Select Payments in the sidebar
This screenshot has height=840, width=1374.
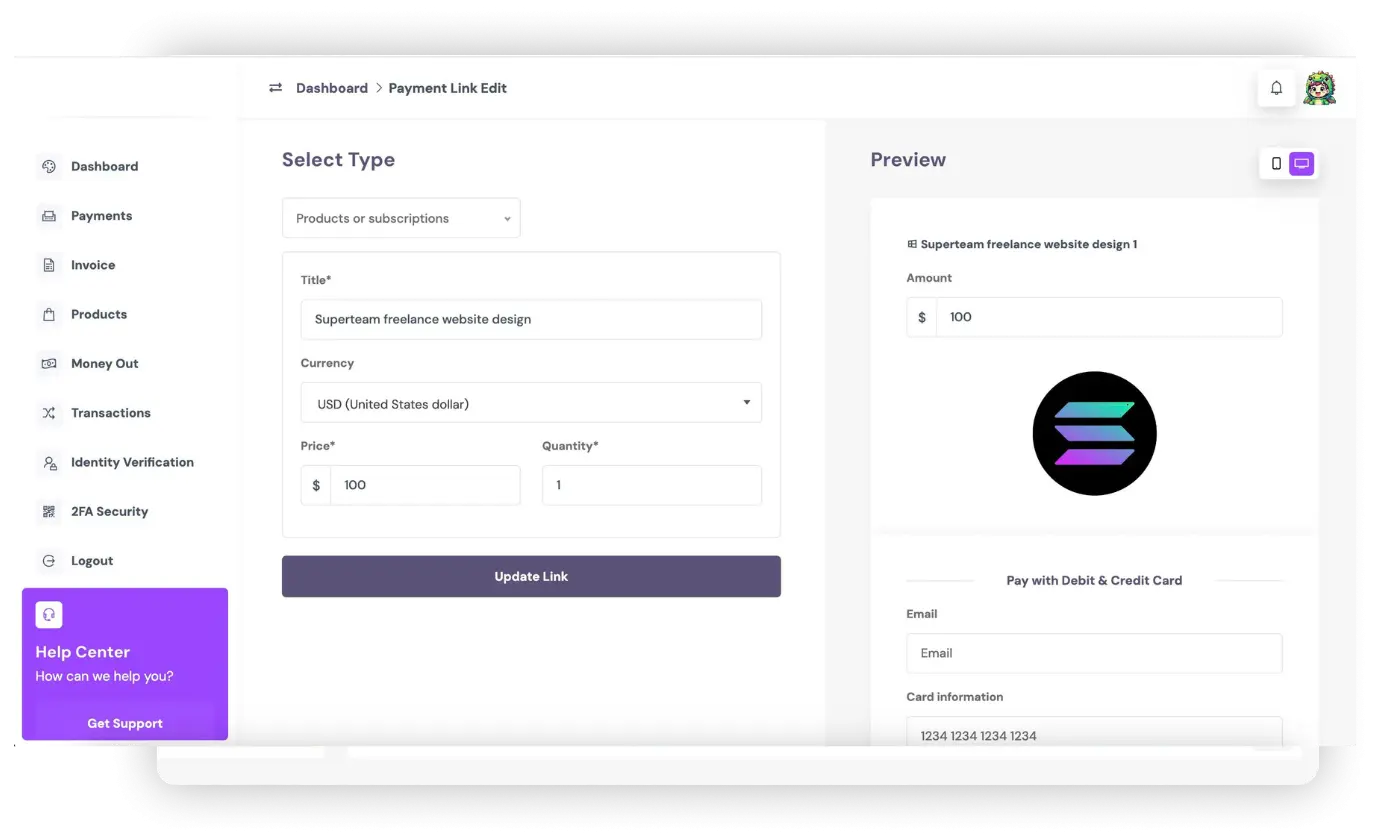101,216
